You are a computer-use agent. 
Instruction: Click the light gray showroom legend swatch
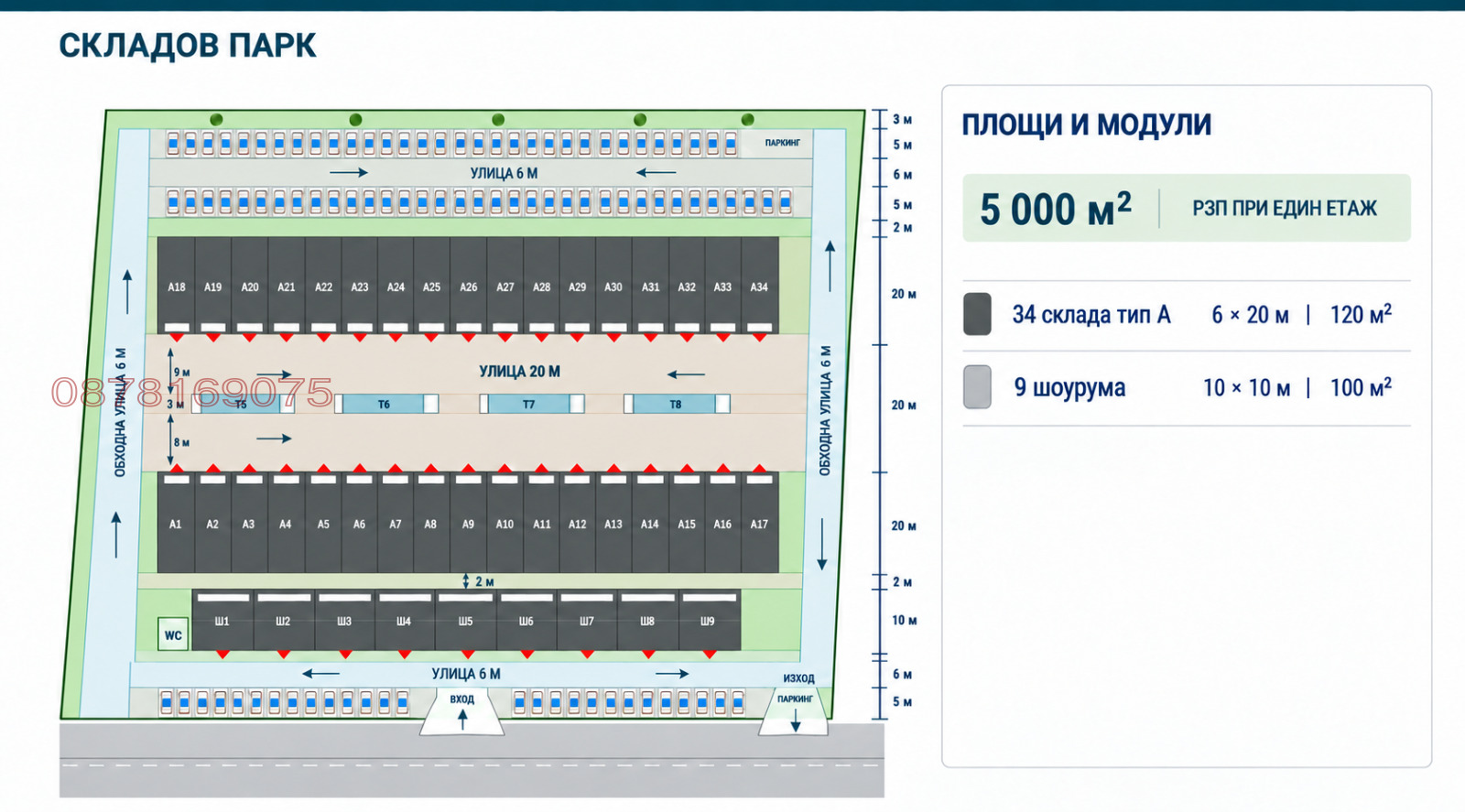pos(978,386)
